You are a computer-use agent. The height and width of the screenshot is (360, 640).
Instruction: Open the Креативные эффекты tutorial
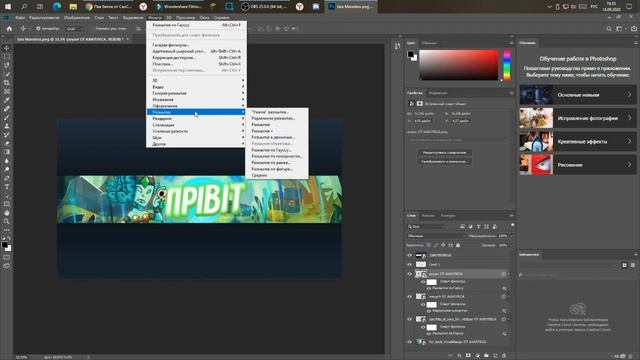point(578,142)
